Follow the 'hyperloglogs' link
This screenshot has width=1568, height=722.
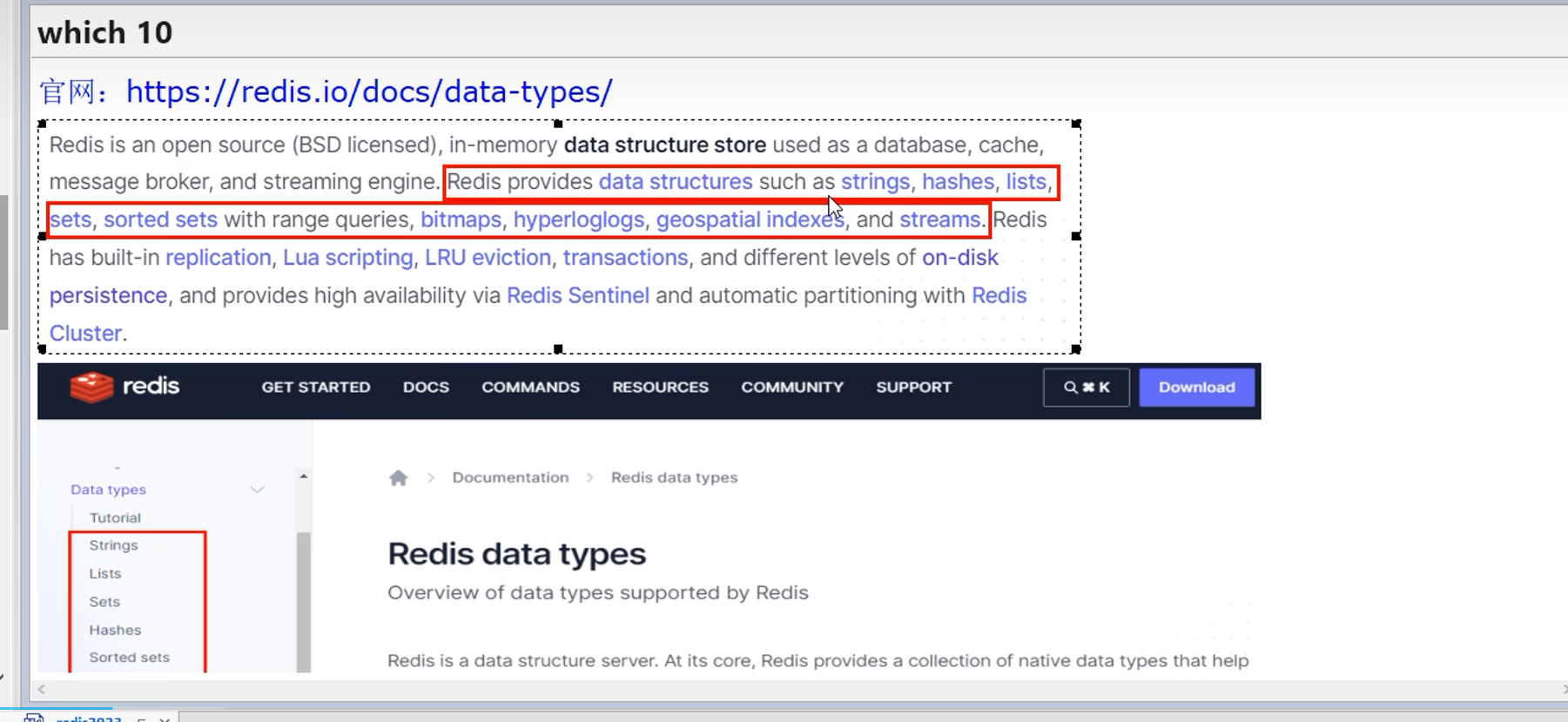(x=579, y=219)
